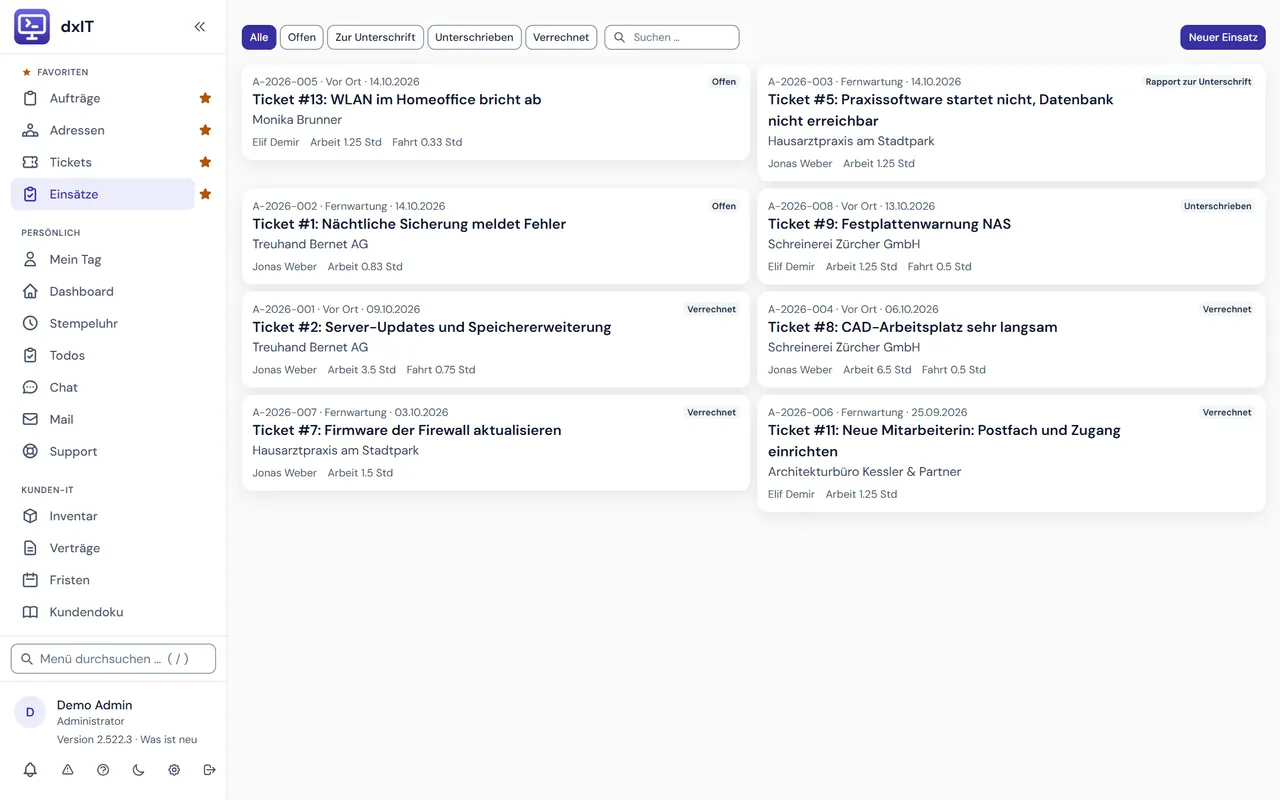Click the Chat speech bubble icon
The image size is (1280, 800).
(x=30, y=387)
